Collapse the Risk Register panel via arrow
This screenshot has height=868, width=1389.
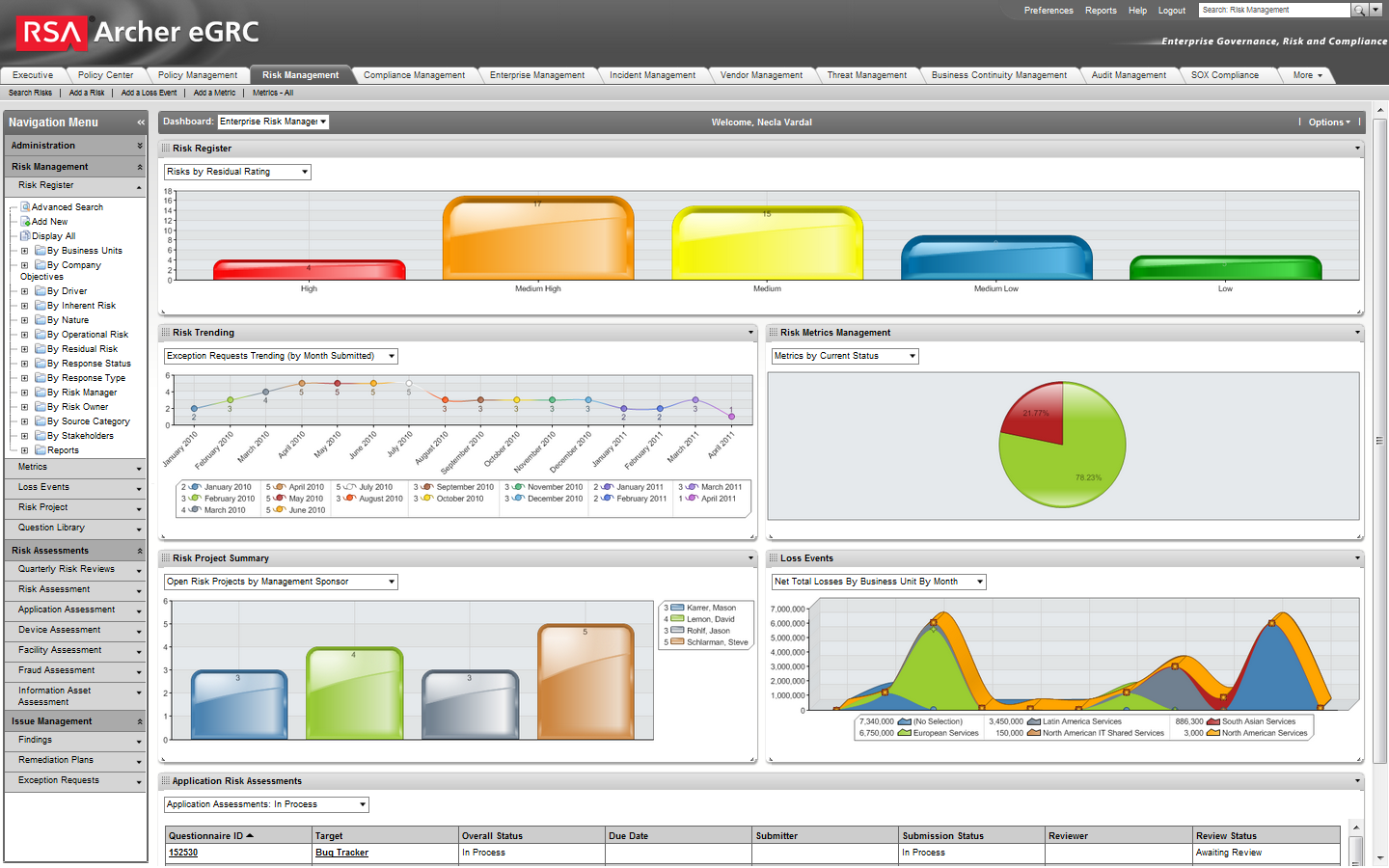click(x=1357, y=149)
